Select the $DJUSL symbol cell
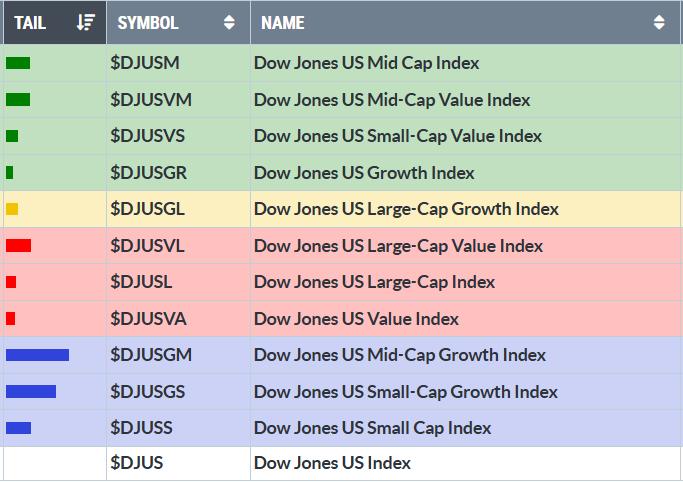 [x=141, y=282]
